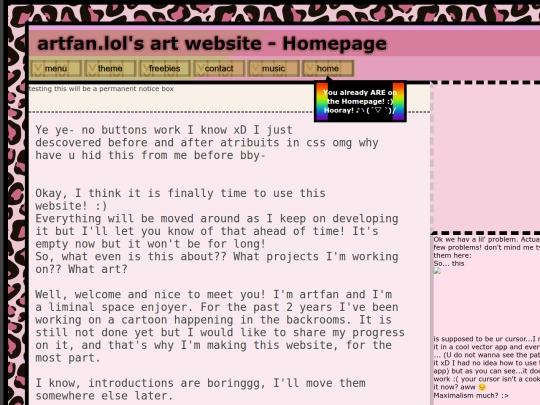This screenshot has height=405, width=540.
Task: Open the menu navigation button
Action: click(x=56, y=68)
